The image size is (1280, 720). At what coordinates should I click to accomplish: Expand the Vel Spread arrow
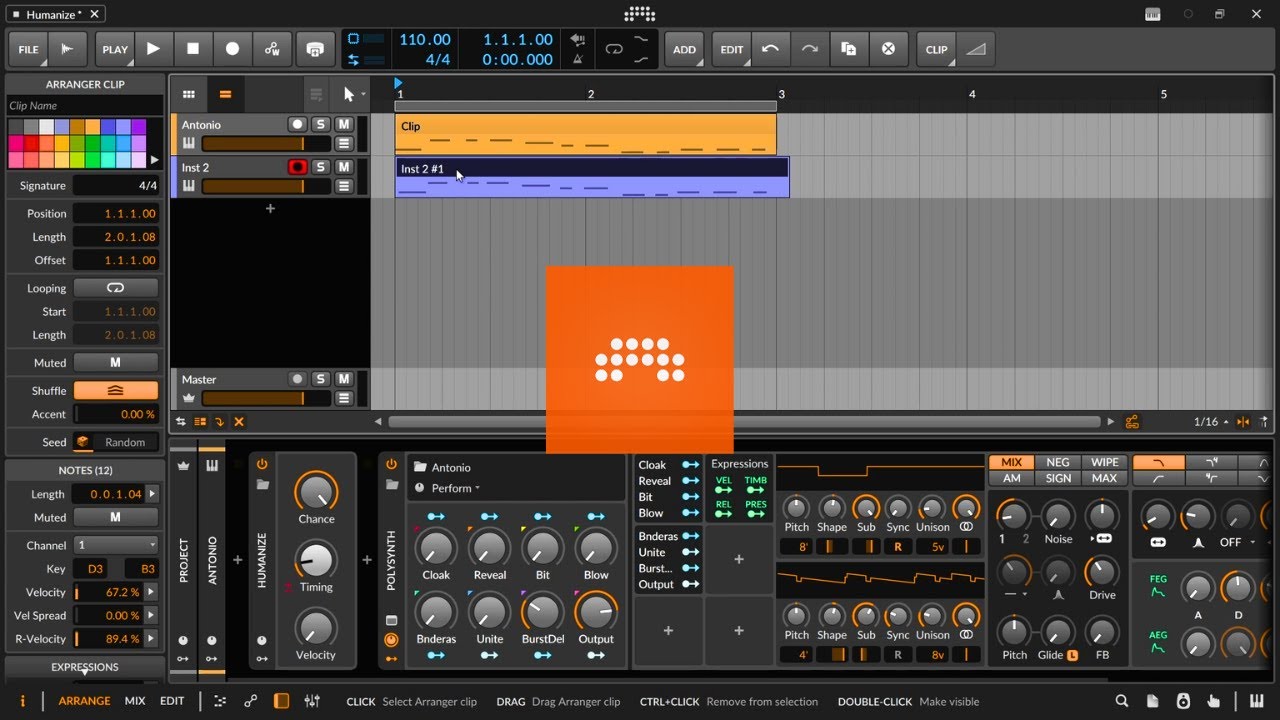tap(152, 616)
